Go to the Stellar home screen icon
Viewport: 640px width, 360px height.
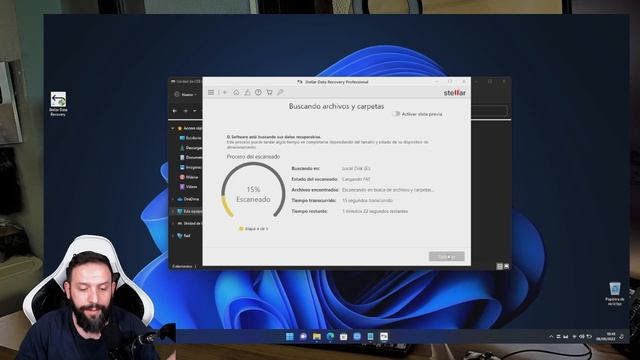click(236, 93)
